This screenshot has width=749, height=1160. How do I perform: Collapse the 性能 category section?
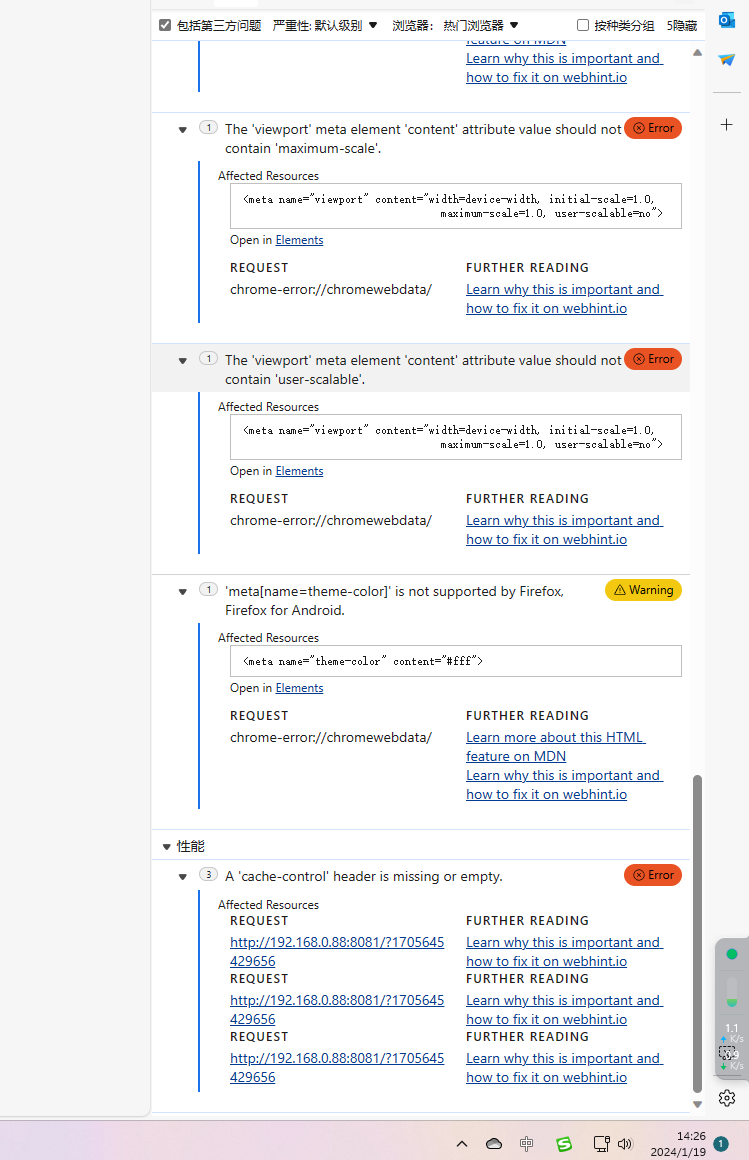tap(167, 846)
